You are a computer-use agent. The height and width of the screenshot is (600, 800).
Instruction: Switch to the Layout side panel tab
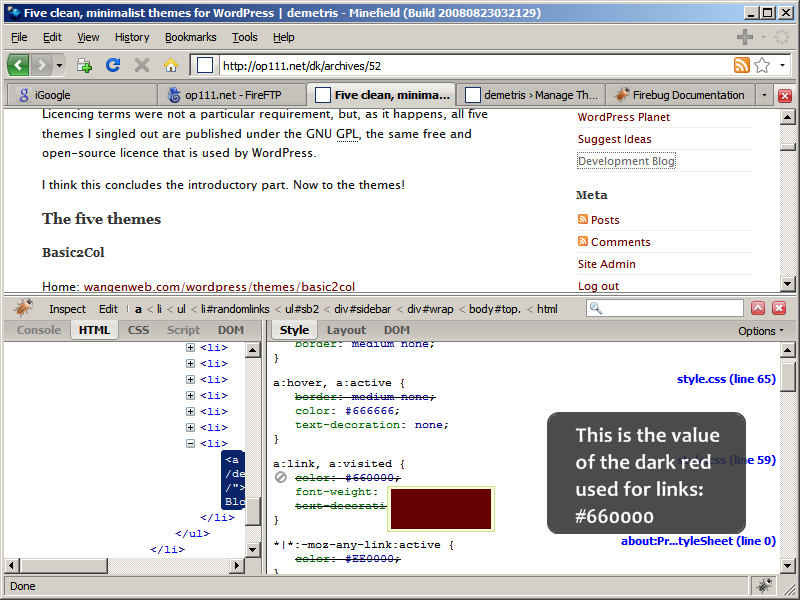[x=346, y=330]
